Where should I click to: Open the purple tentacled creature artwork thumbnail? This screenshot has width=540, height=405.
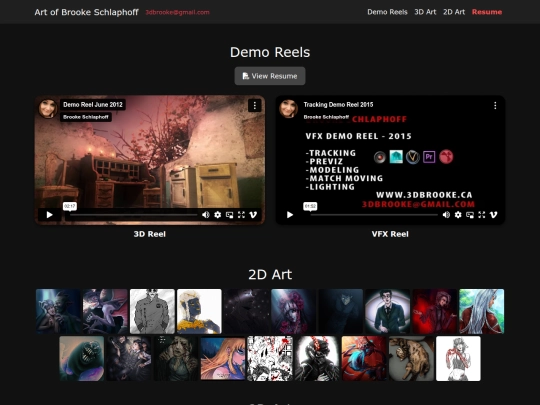pyautogui.click(x=105, y=311)
